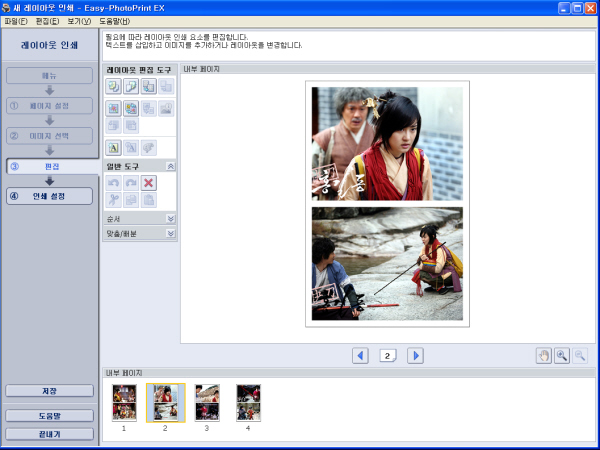The width and height of the screenshot is (600, 450).
Task: Select page 4 thumbnail
Action: click(x=248, y=403)
